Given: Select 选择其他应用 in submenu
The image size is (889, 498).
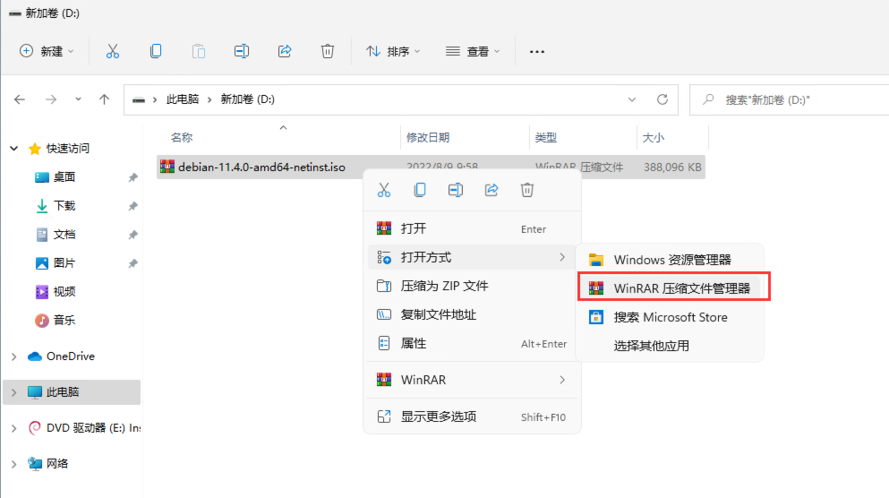Looking at the screenshot, I should (x=670, y=345).
